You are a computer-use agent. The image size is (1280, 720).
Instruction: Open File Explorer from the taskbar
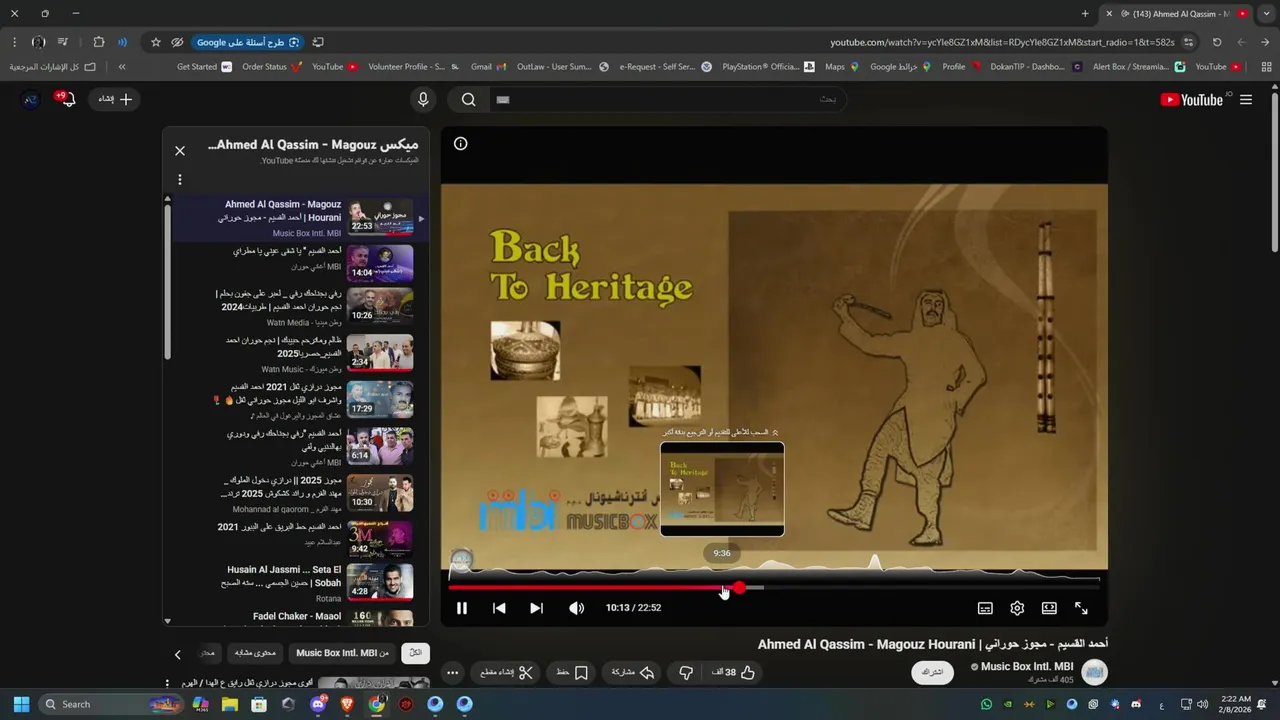[x=230, y=704]
